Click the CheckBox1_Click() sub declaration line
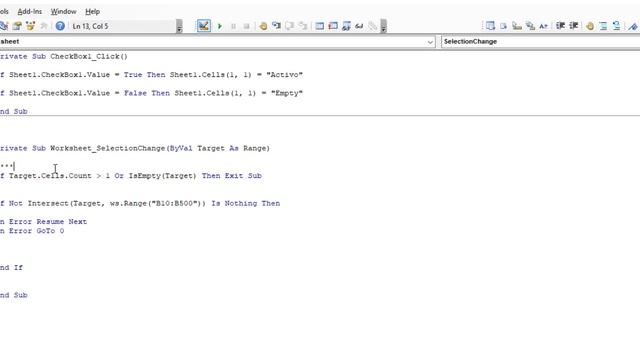 click(x=64, y=56)
